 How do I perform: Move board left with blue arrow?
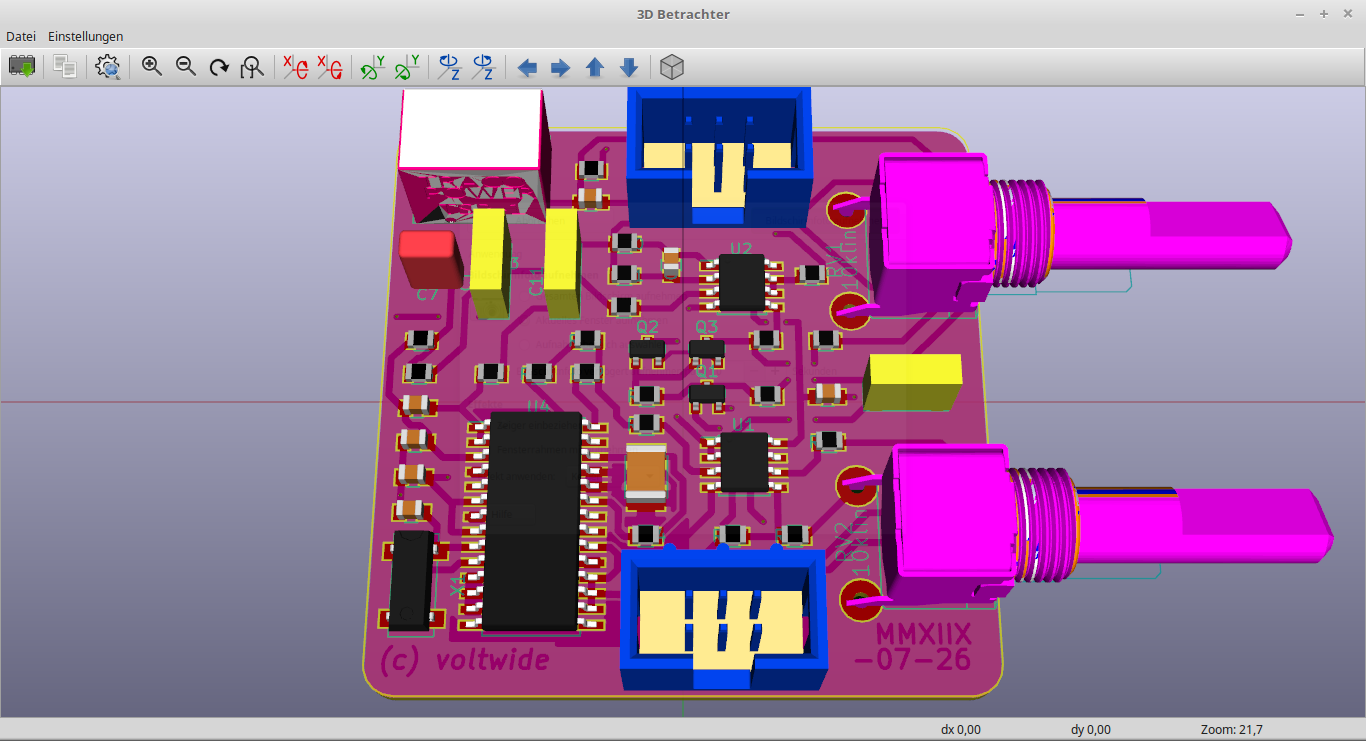click(x=527, y=67)
